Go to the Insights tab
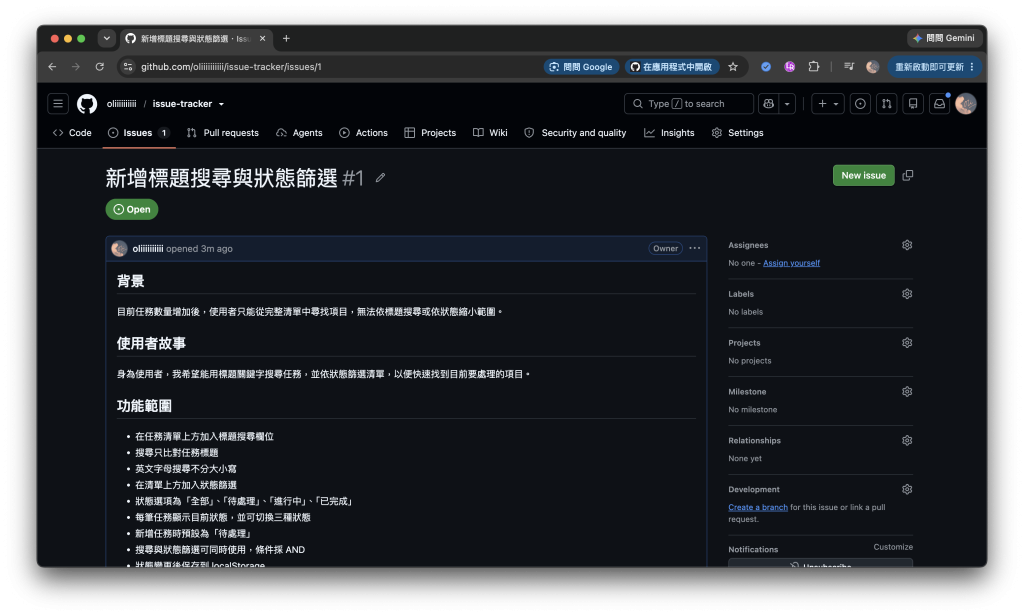Image resolution: width=1024 pixels, height=616 pixels. pyautogui.click(x=669, y=133)
